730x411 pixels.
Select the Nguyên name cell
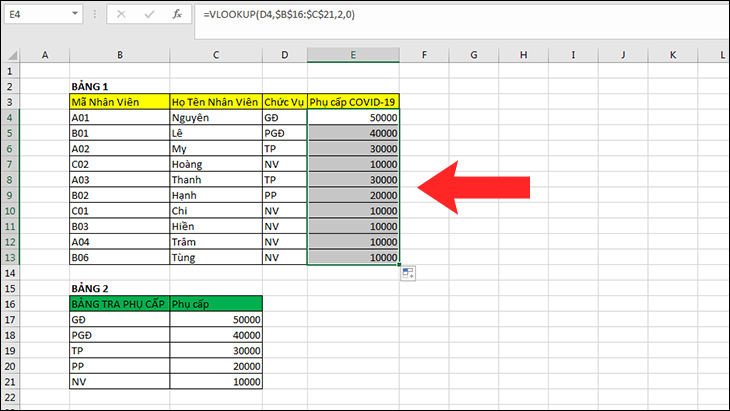(x=216, y=118)
